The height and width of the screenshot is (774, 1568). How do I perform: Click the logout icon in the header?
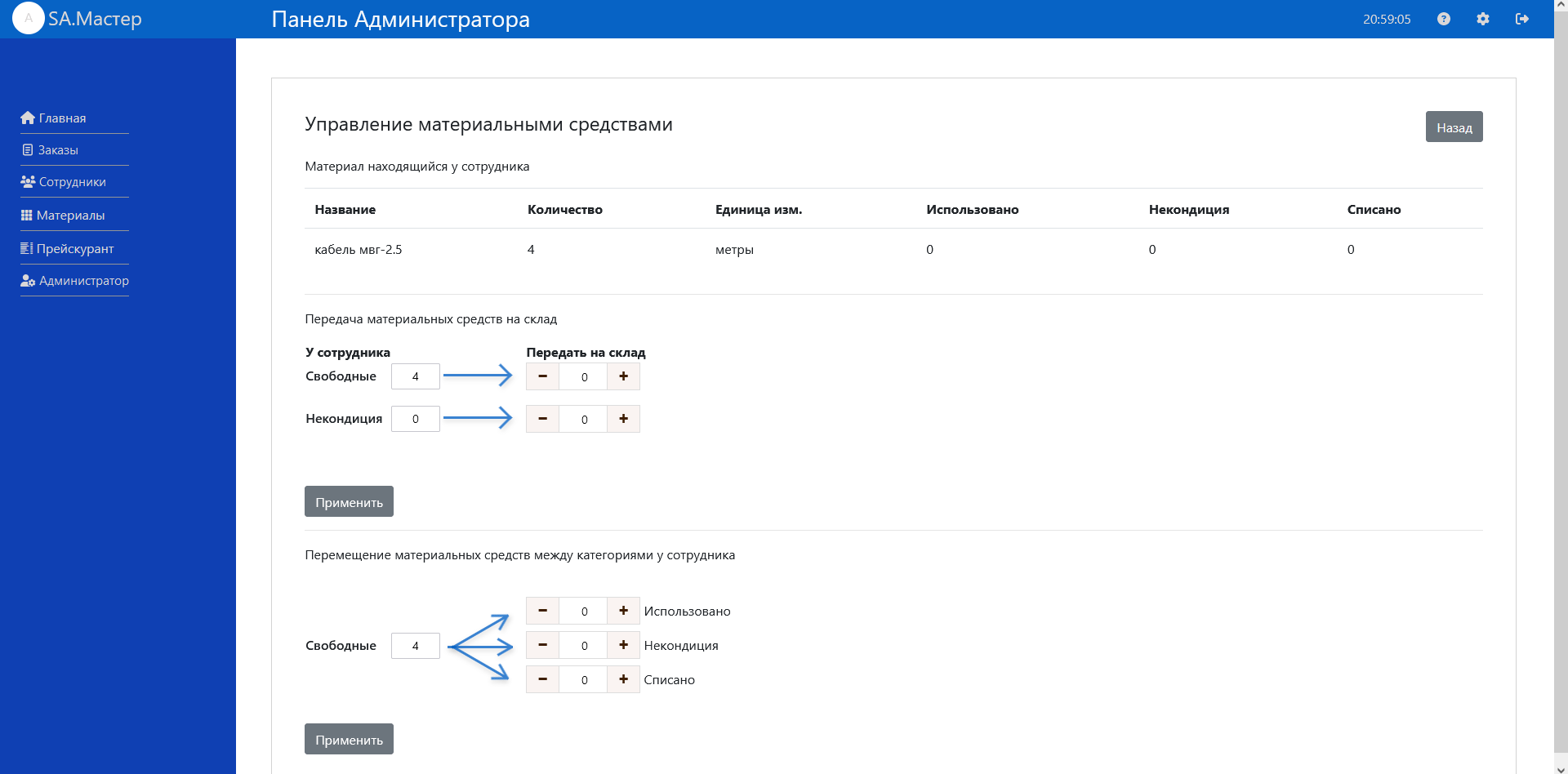click(x=1521, y=19)
